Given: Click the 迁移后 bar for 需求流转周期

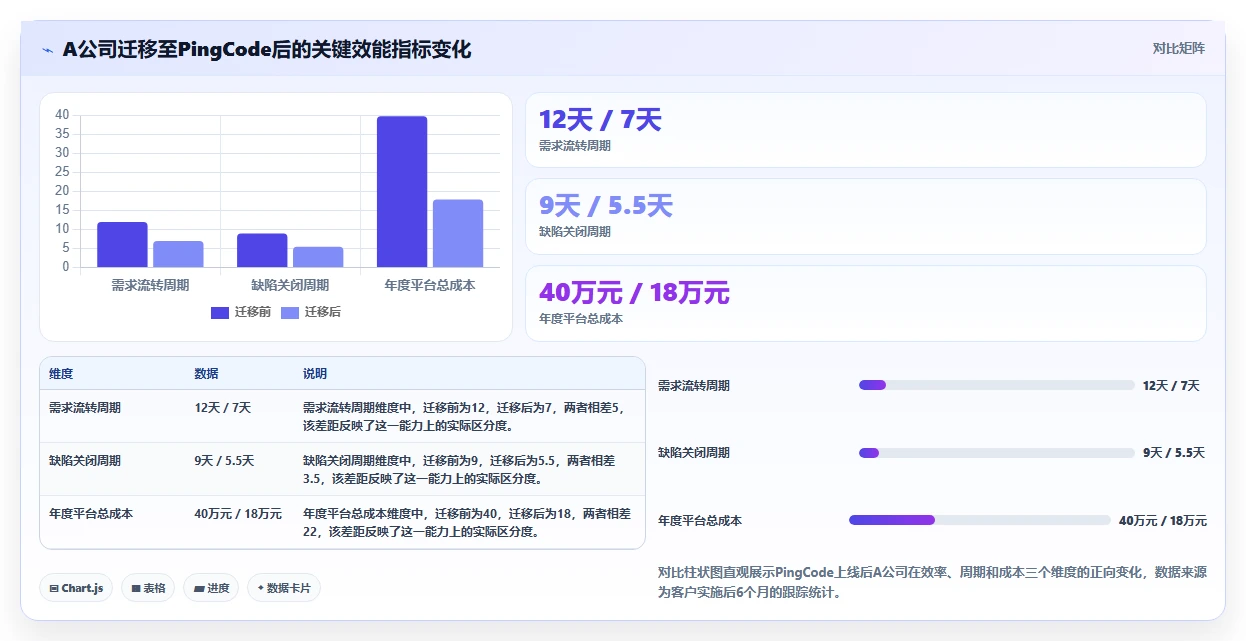Looking at the screenshot, I should (178, 254).
